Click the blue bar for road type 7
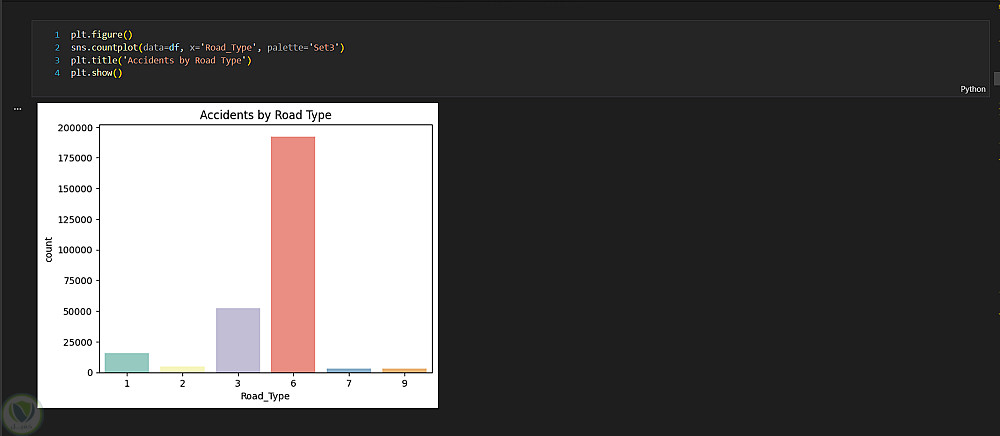1000x436 pixels. coord(349,370)
